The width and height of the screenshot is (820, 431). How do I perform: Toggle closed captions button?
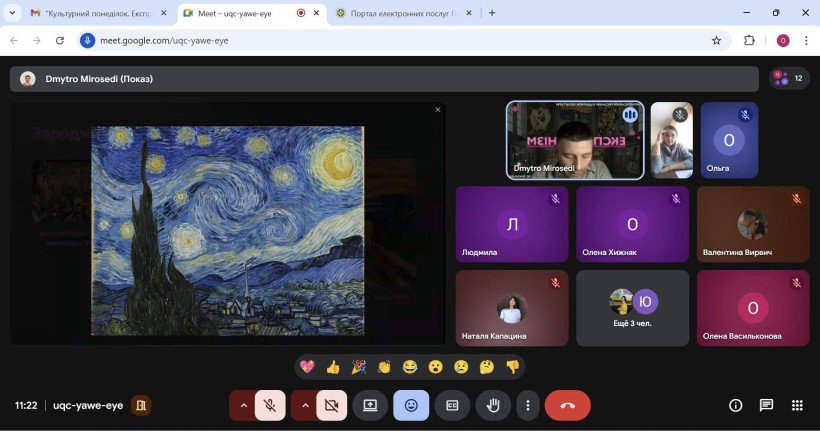coord(451,405)
